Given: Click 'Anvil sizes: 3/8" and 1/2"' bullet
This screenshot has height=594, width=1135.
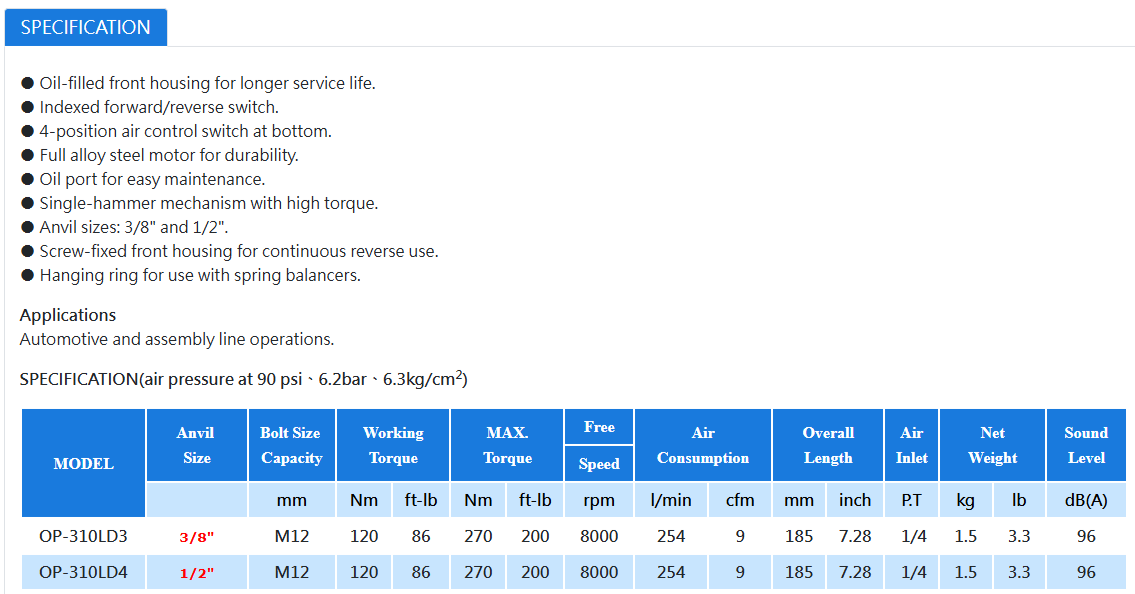Looking at the screenshot, I should [125, 227].
